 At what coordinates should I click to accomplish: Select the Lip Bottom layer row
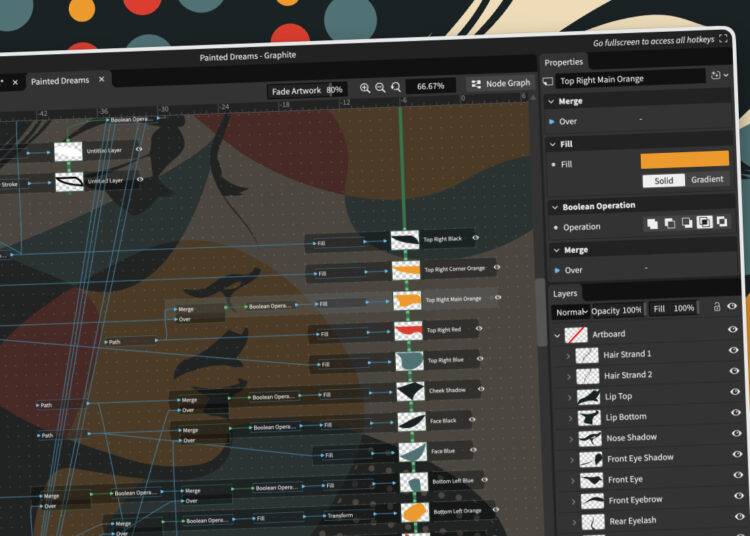point(650,417)
